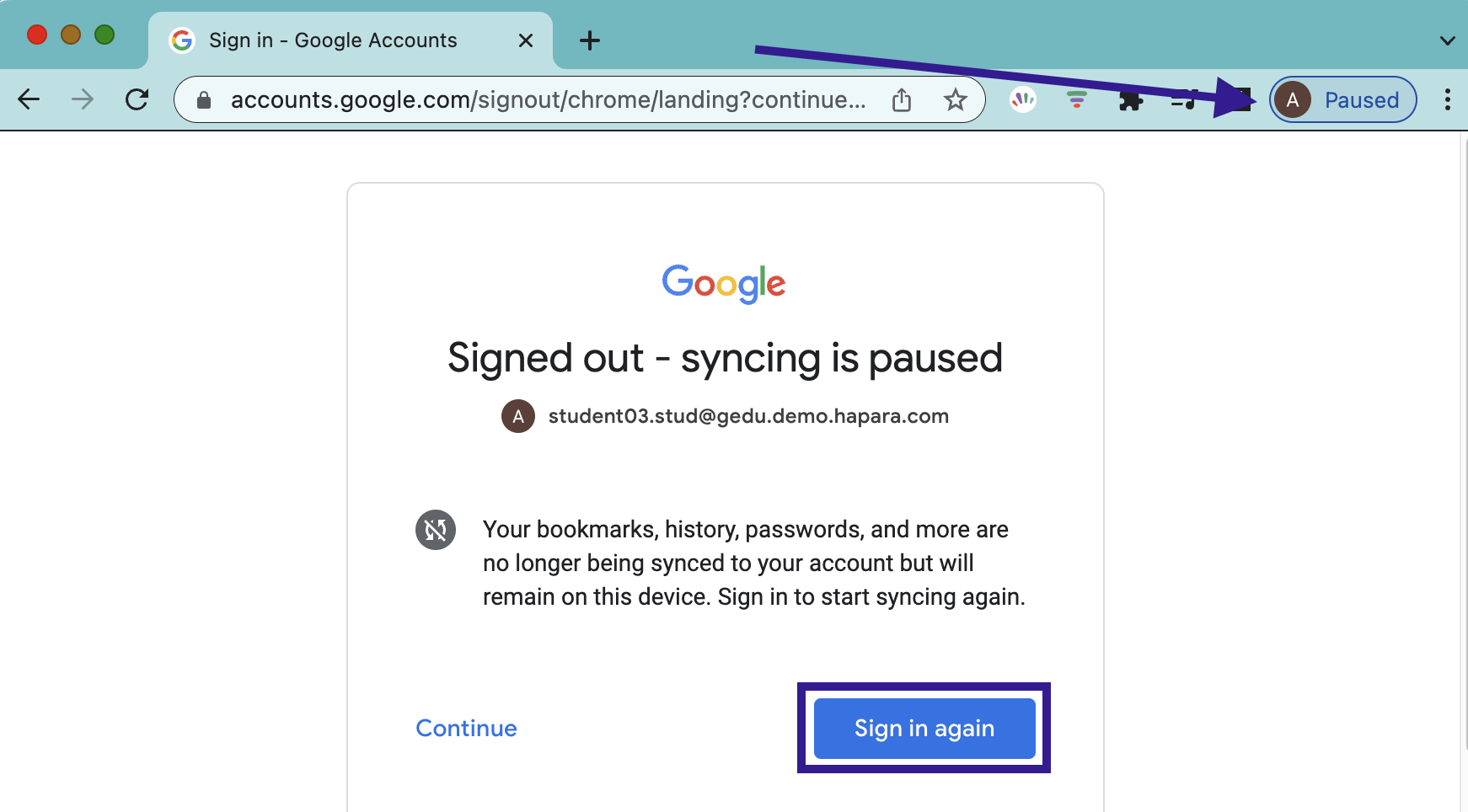Viewport: 1468px width, 812px height.
Task: Expand the tab search chevron
Action: tap(1447, 40)
